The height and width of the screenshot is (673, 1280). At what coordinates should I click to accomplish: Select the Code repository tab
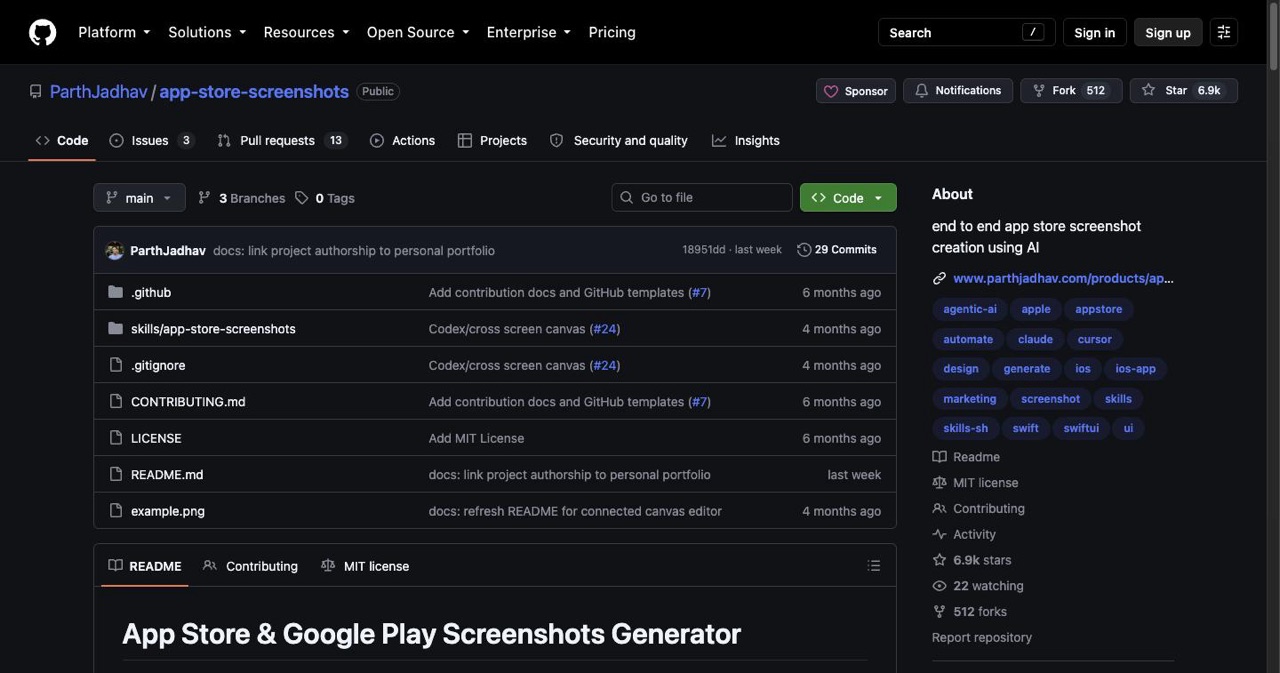[x=62, y=141]
